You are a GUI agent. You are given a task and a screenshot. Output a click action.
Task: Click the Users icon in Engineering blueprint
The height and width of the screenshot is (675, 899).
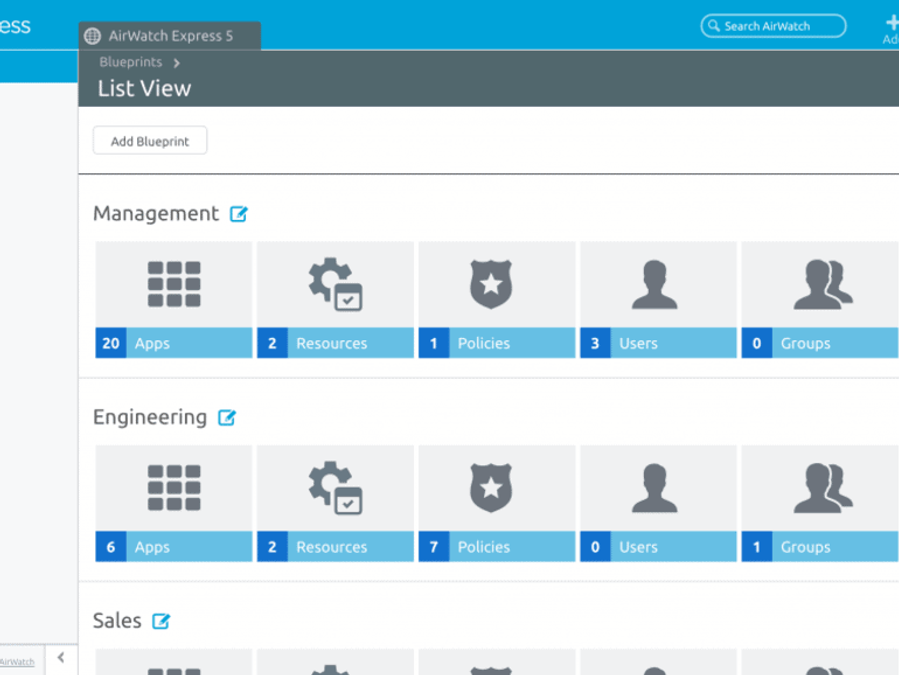[656, 488]
